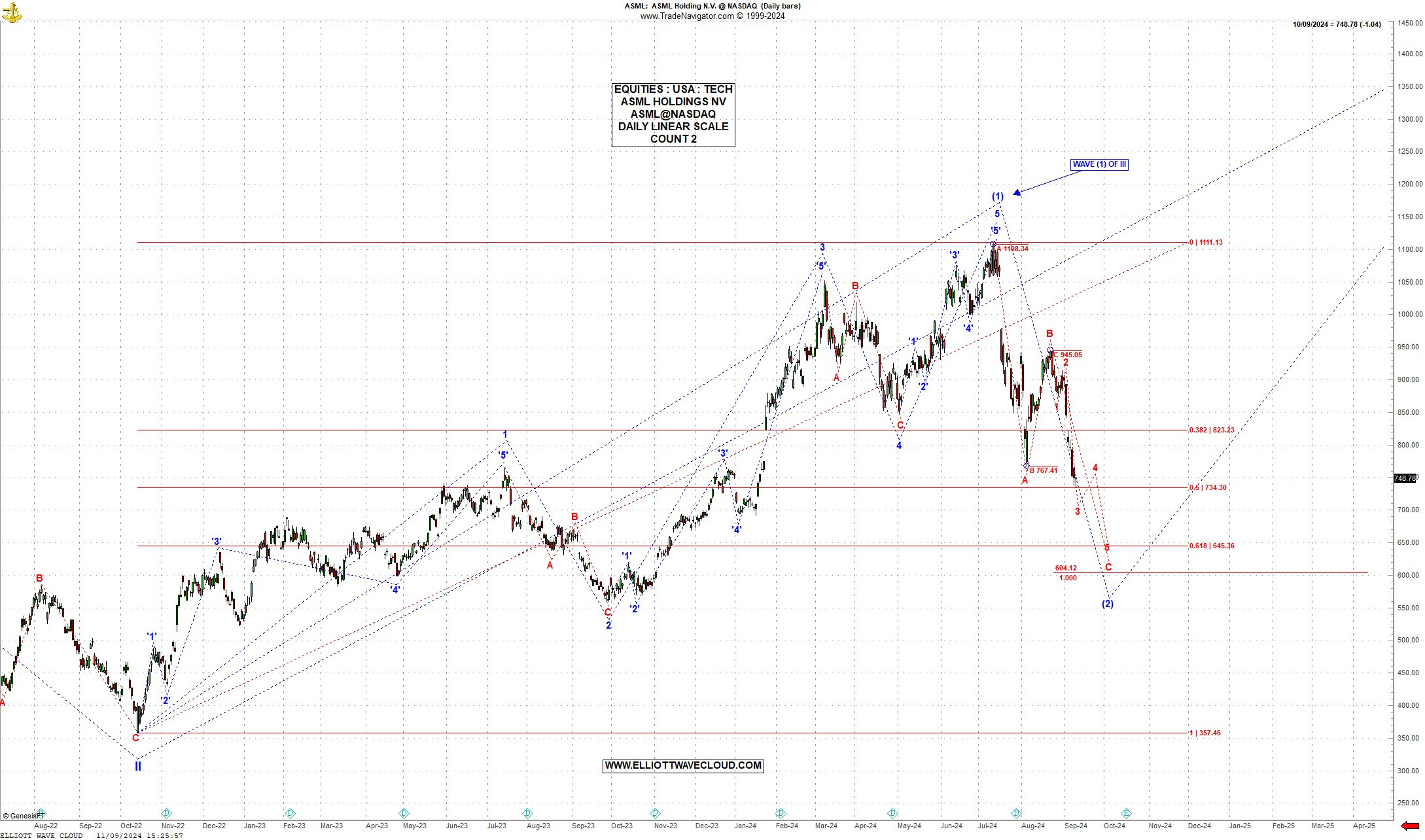1425x840 pixels.
Task: Click the red back arrow at bottom-right corner
Action: (x=1410, y=826)
